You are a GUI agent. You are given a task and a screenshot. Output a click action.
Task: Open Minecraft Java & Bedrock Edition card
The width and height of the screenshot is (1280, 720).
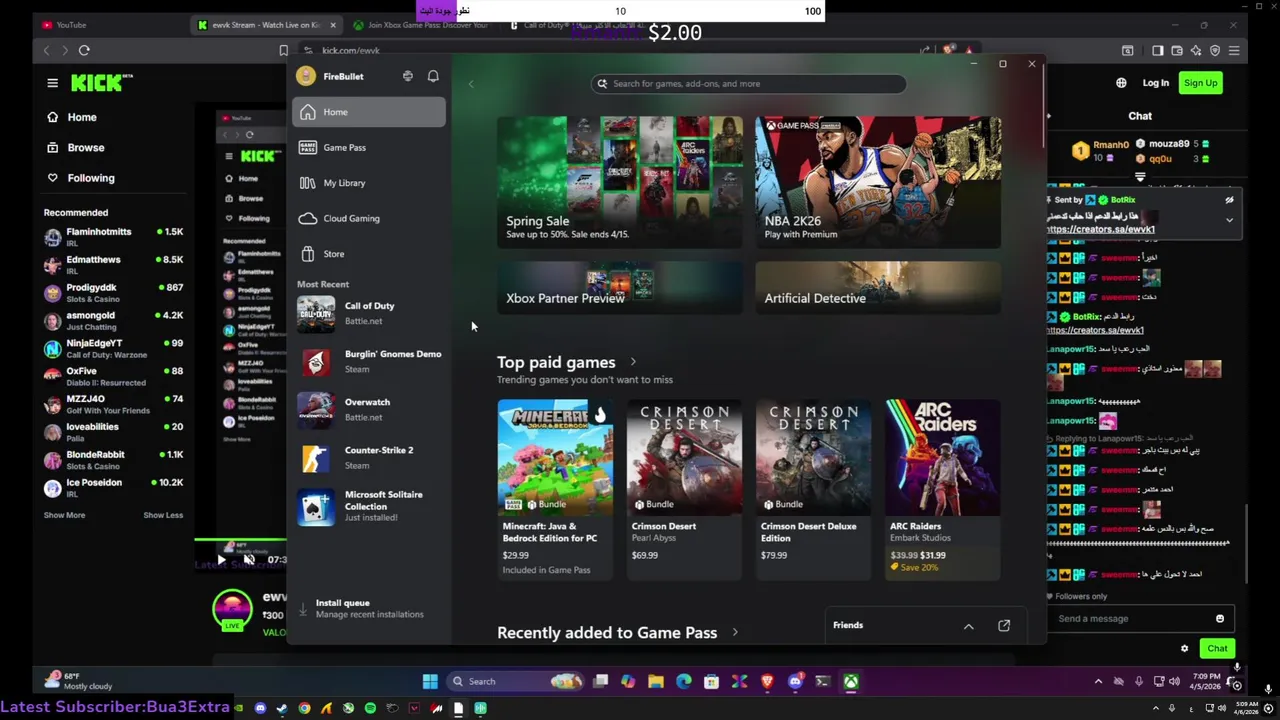tap(555, 489)
